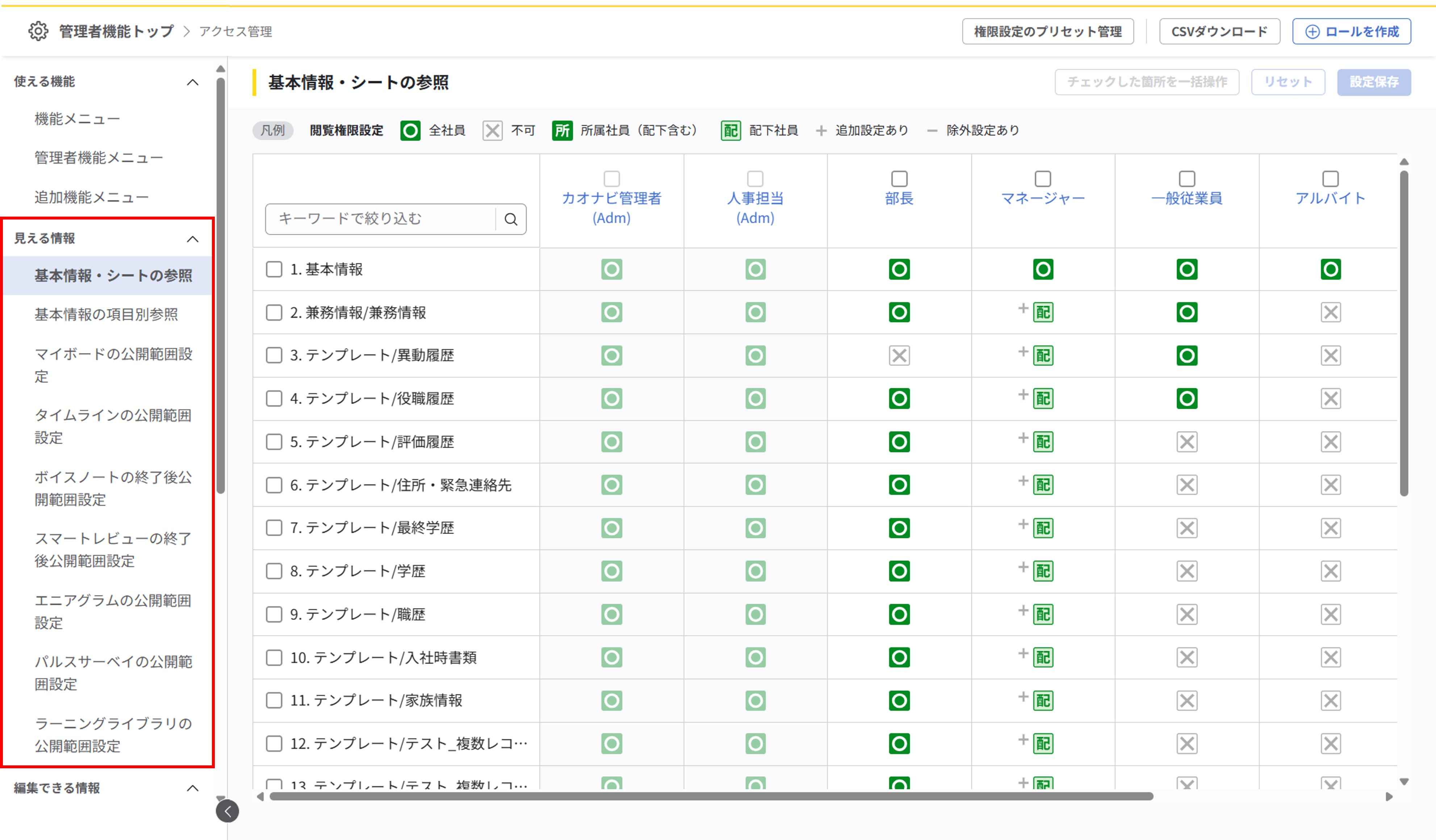Select the マネージャー column checkbox
Screen dimensions: 1436x840
pyautogui.click(x=1043, y=179)
